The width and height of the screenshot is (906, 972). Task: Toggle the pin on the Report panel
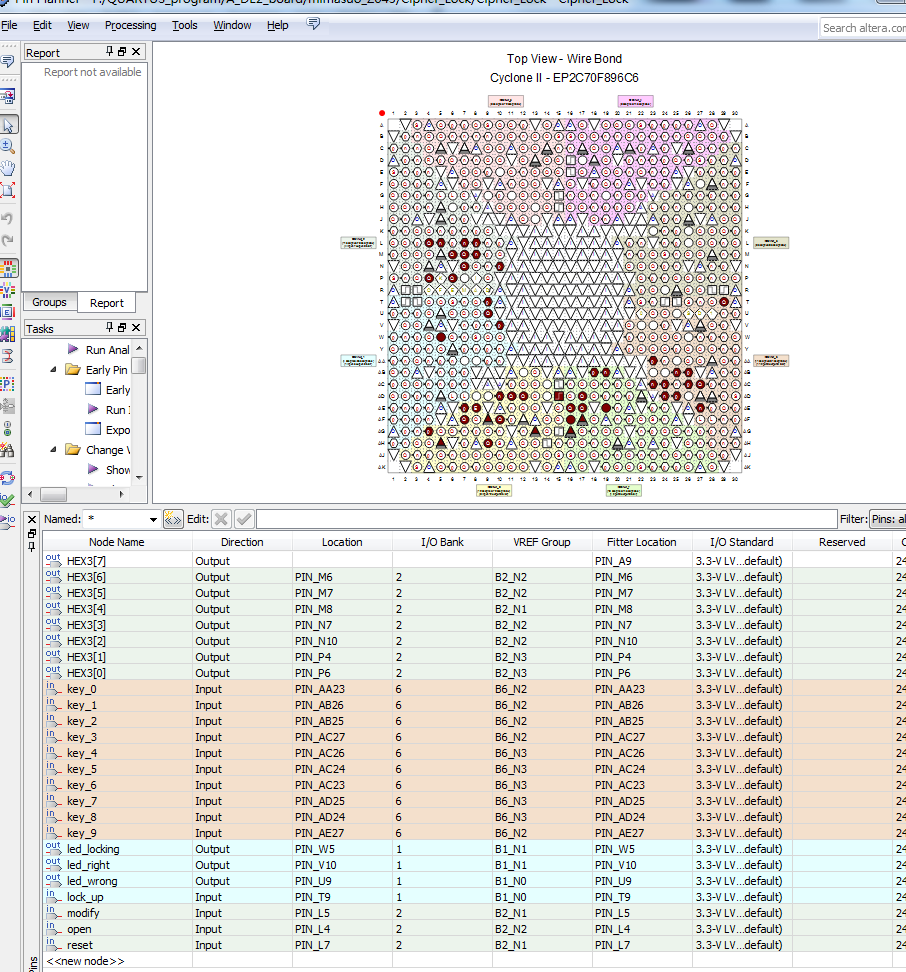pyautogui.click(x=110, y=52)
